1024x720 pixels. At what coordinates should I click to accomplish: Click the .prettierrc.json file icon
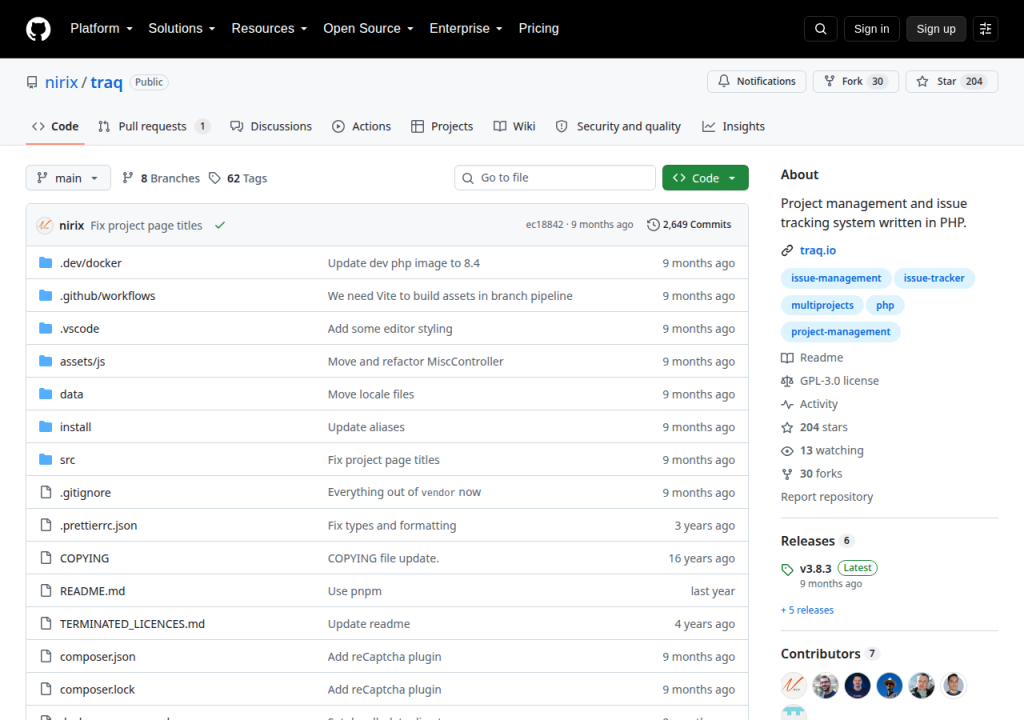46,525
